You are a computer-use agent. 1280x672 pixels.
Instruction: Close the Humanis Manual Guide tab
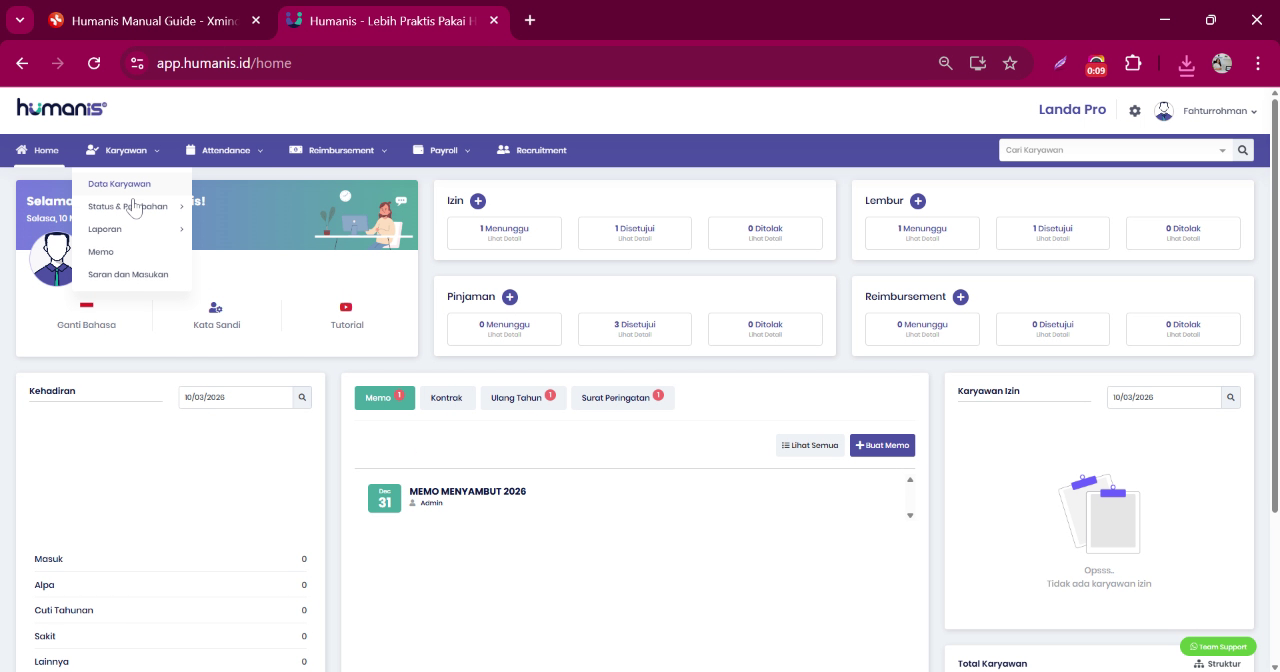[256, 20]
